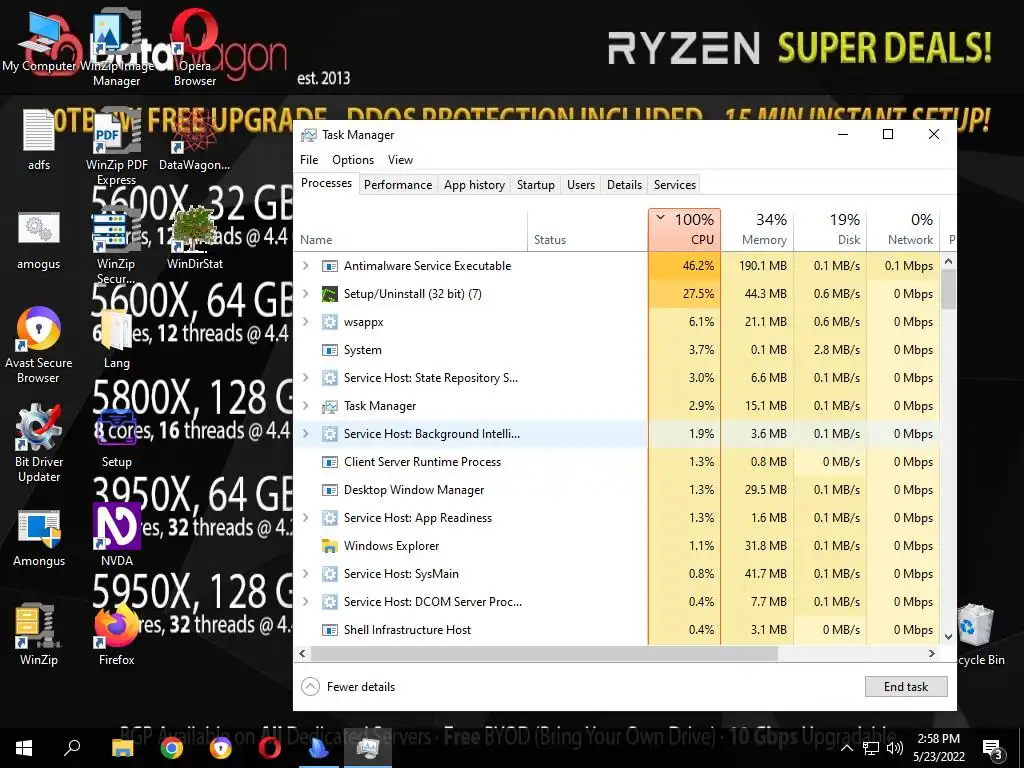Open the View menu
This screenshot has height=768, width=1024.
click(x=400, y=160)
